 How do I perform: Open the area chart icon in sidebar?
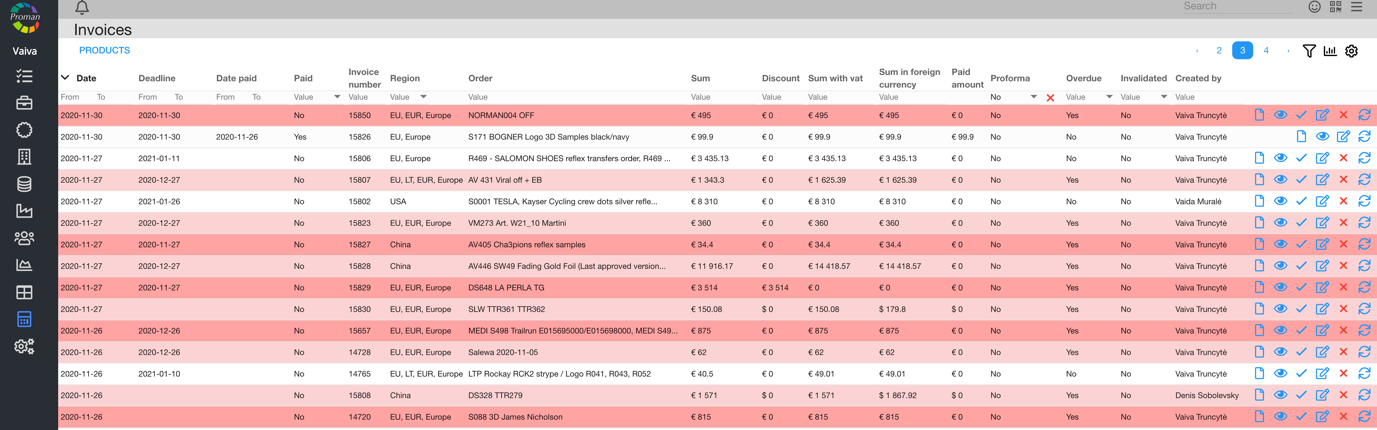24,265
